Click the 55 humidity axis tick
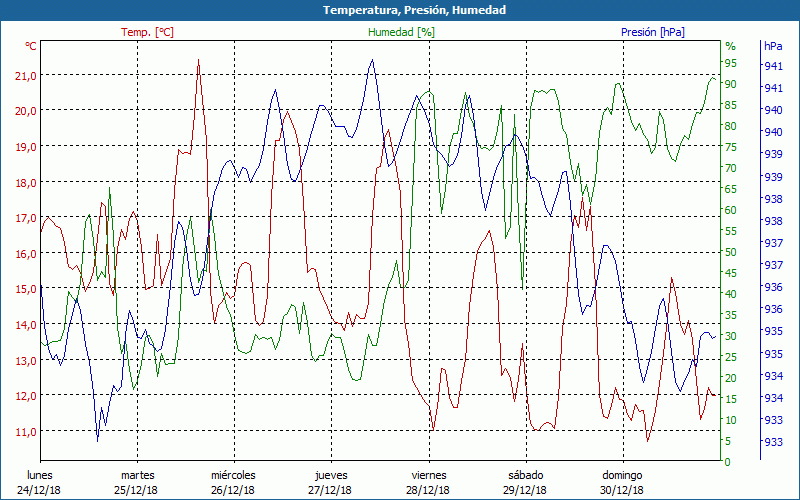Screen dimensions: 800x500 pyautogui.click(x=731, y=231)
